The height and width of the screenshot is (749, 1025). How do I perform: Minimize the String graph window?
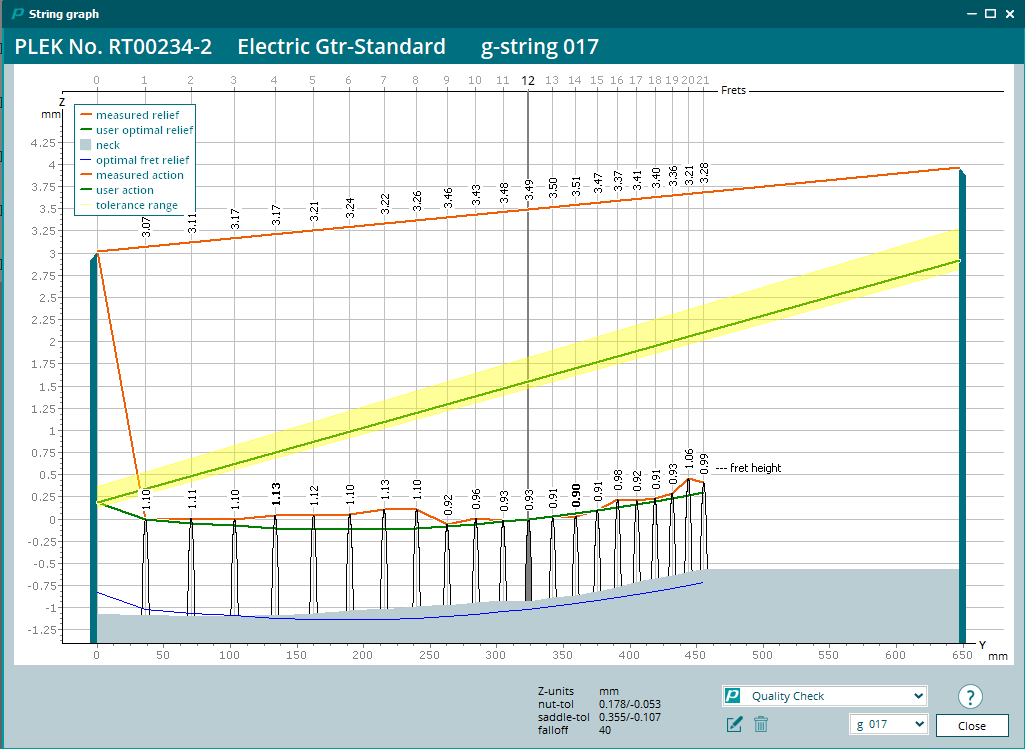click(x=972, y=14)
